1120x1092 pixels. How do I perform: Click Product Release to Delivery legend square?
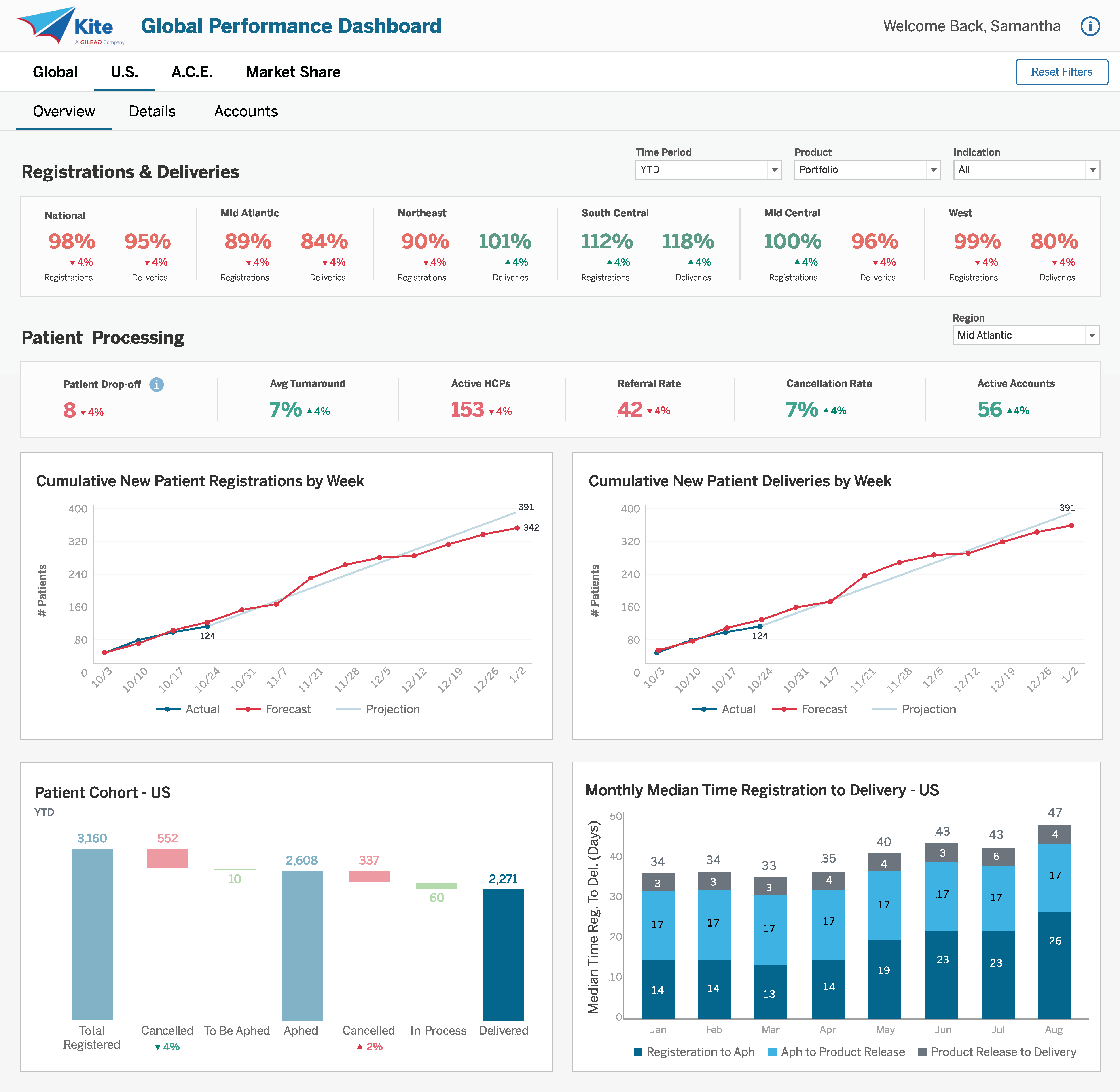922,1052
